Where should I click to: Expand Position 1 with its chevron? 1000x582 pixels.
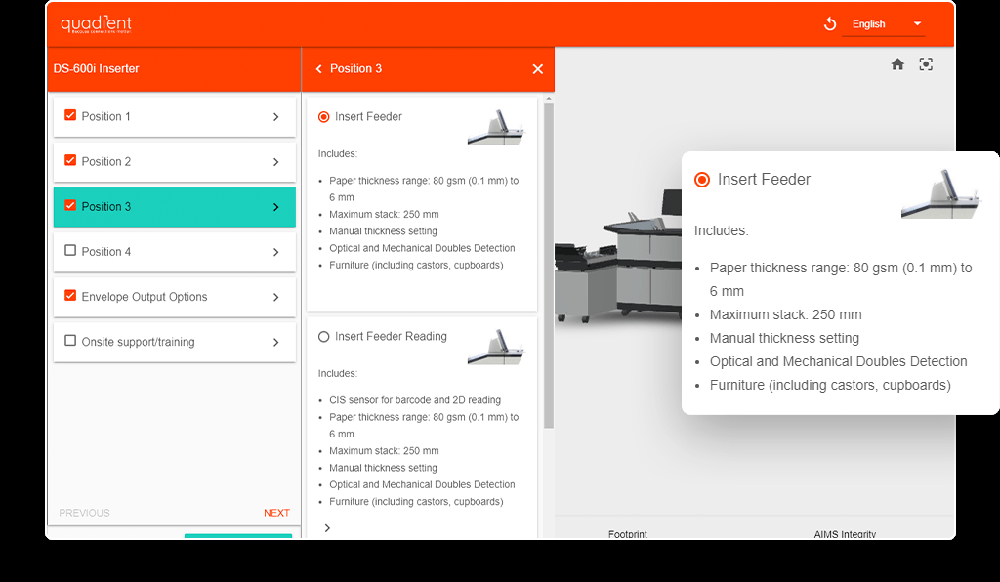pos(276,117)
